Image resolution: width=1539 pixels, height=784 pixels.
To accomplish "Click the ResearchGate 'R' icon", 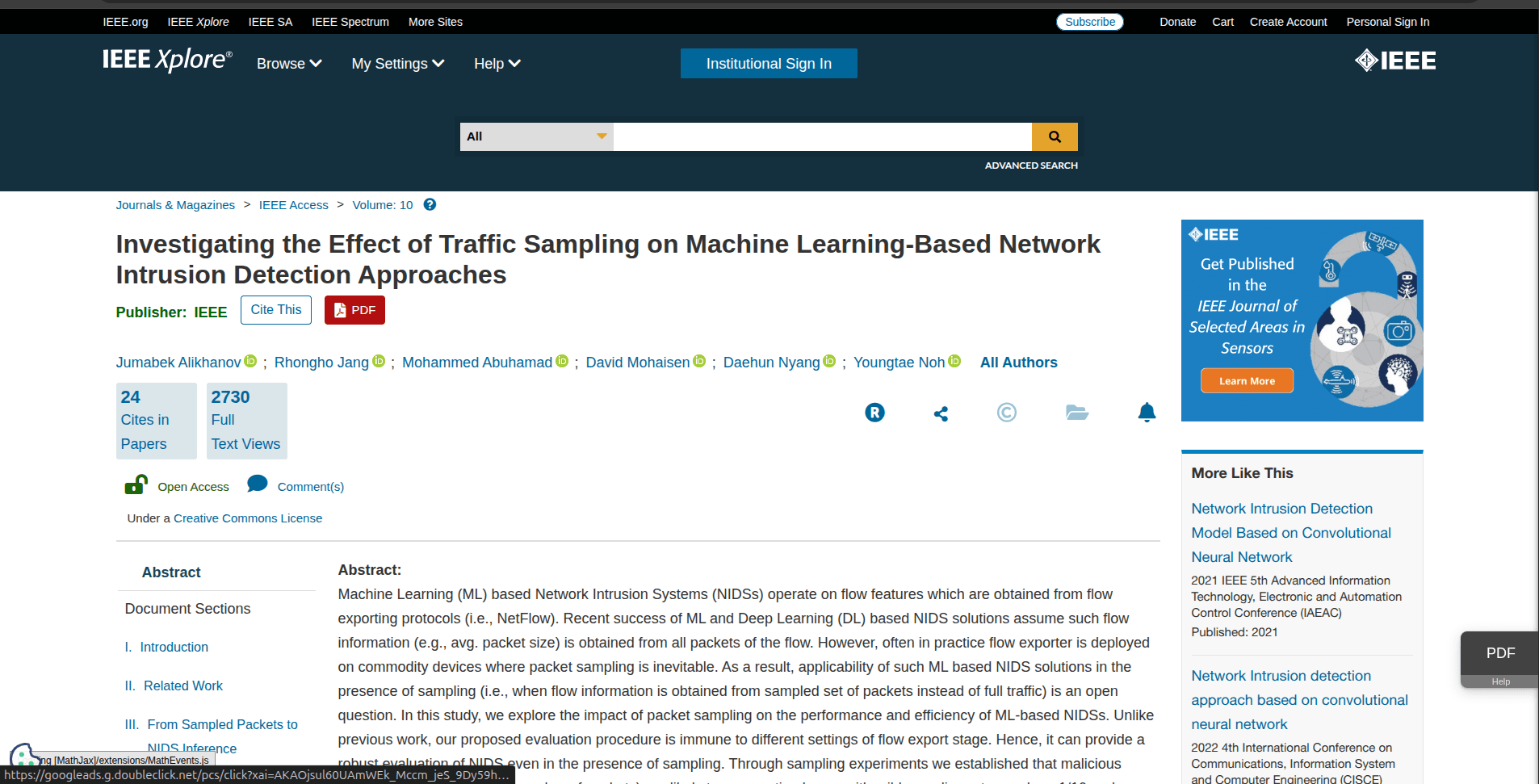I will pos(874,412).
